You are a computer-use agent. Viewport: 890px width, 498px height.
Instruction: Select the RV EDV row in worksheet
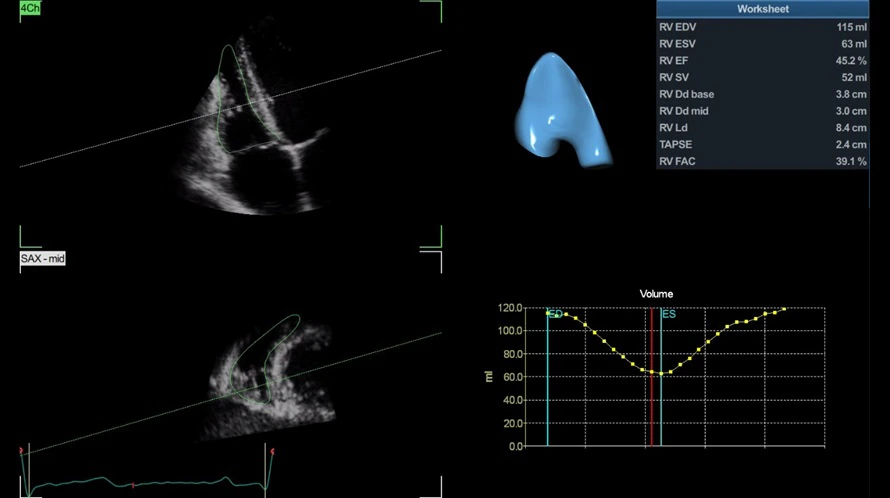click(762, 27)
